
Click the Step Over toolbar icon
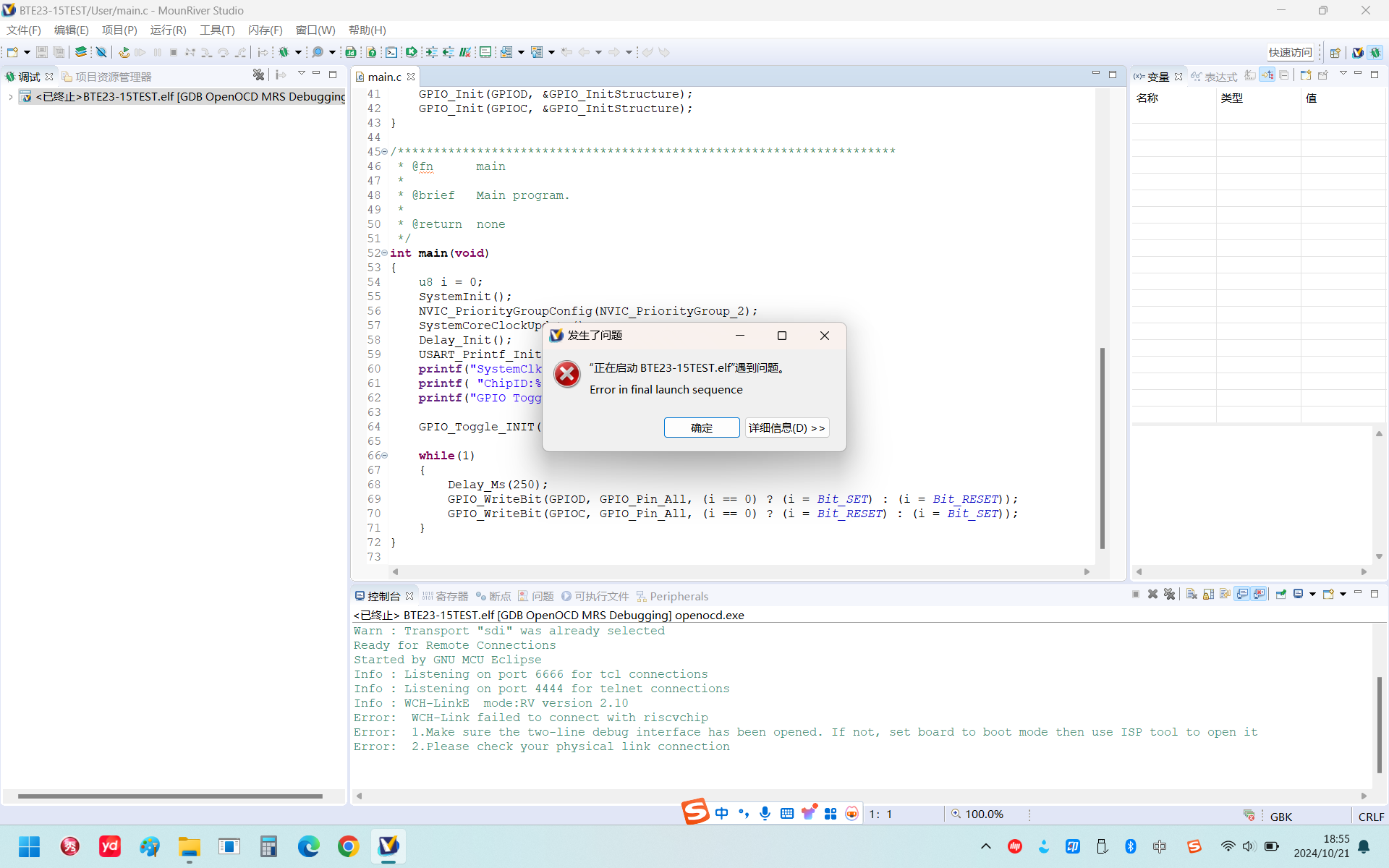tap(223, 52)
